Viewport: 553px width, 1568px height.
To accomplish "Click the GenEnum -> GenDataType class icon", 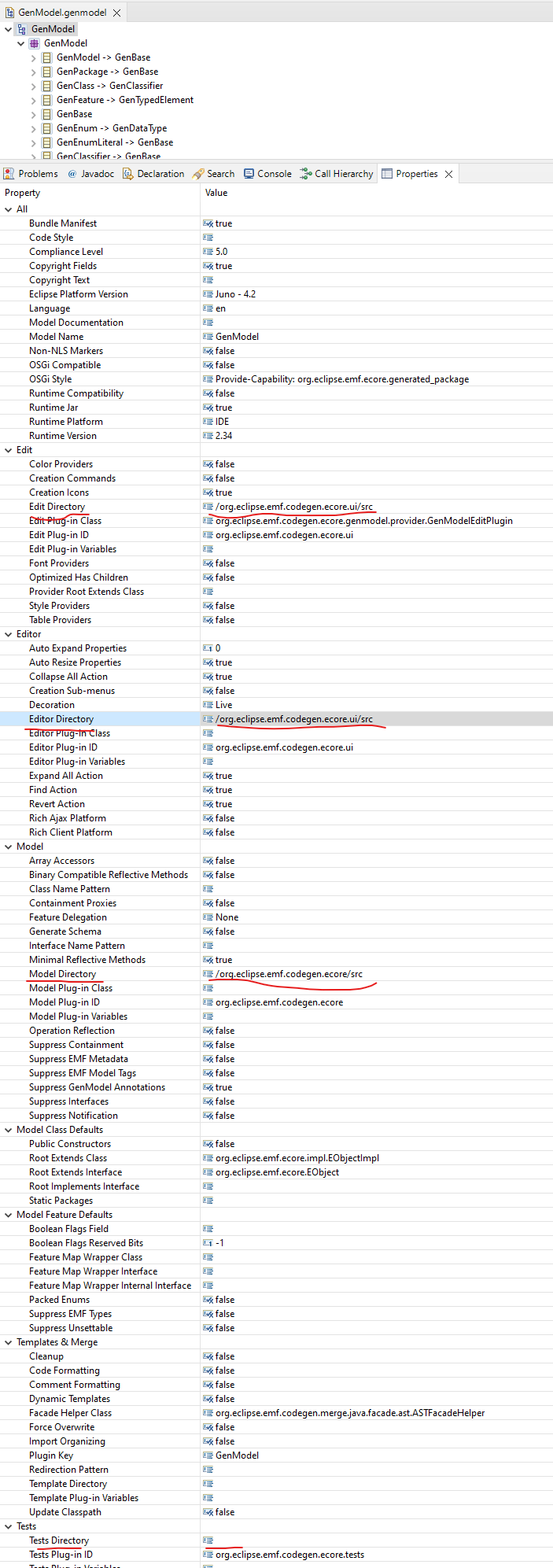I will coord(46,128).
